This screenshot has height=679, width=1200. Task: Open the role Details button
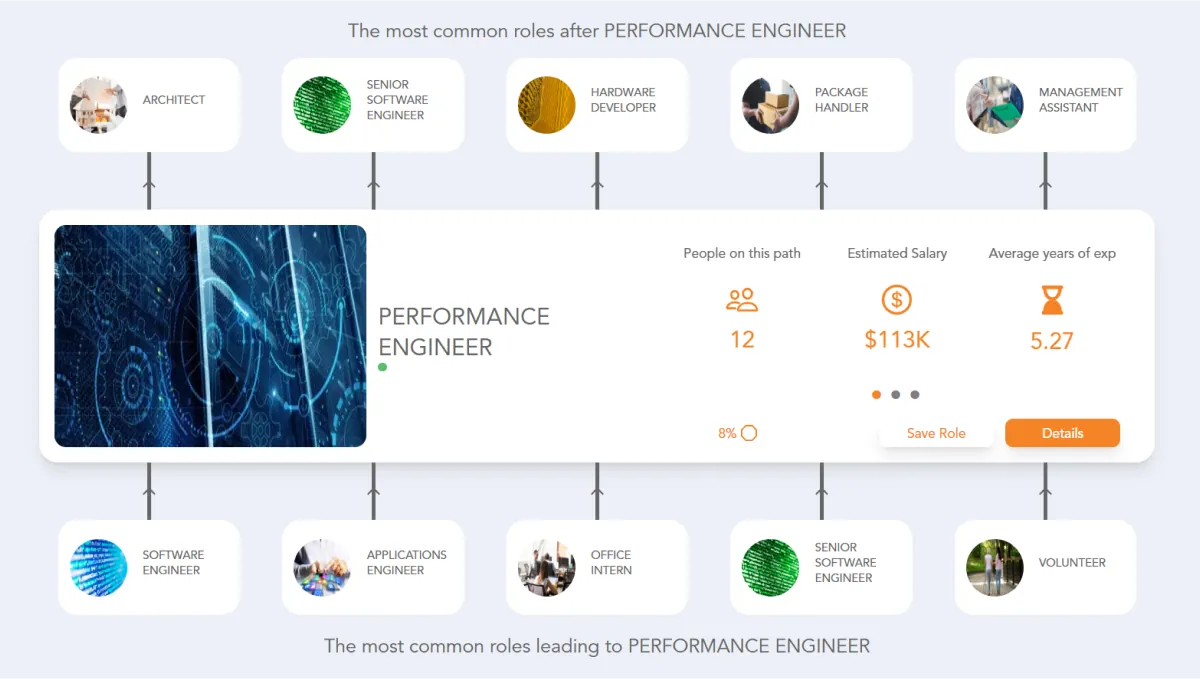1062,433
